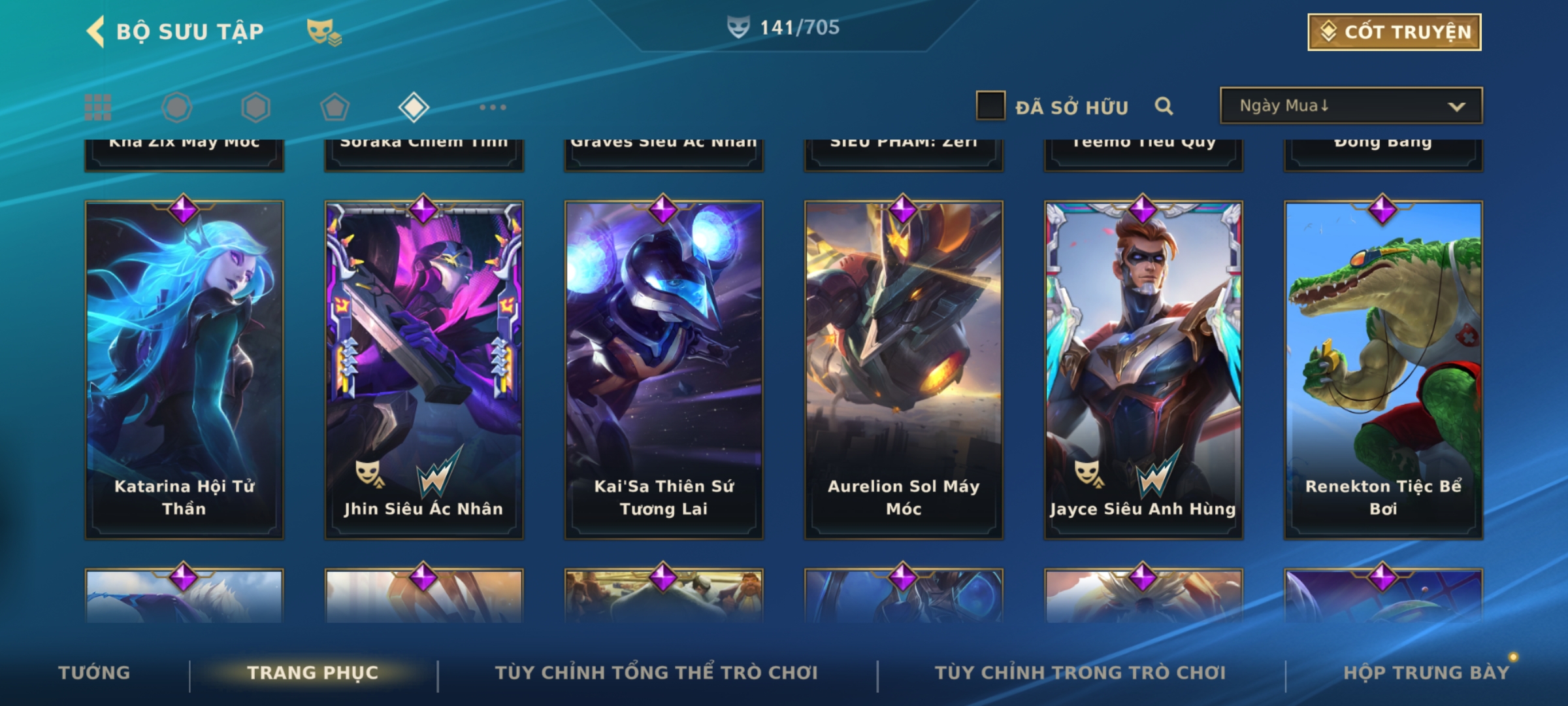
Task: Open the Tùy Chỉnh Trong Trò Chơi tab
Action: pyautogui.click(x=1080, y=673)
